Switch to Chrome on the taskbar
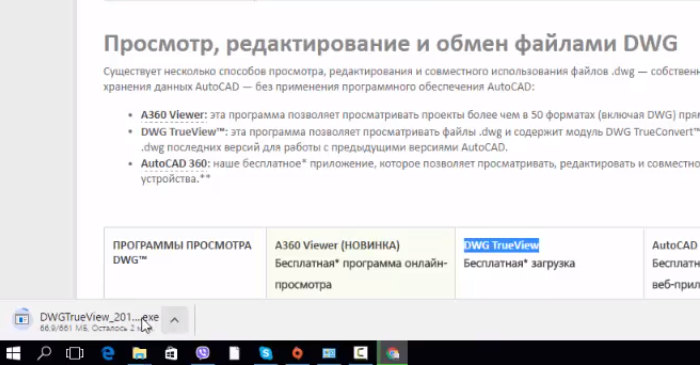The height and width of the screenshot is (365, 700). click(392, 353)
